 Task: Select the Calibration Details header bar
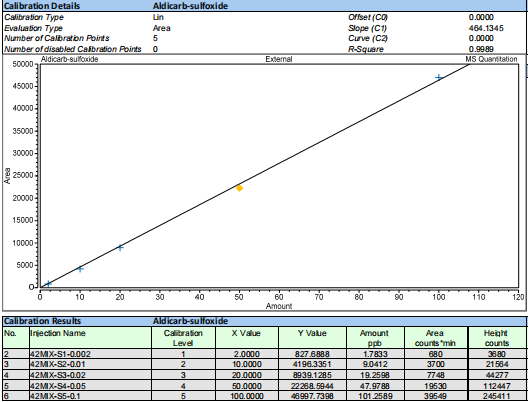pyautogui.click(x=265, y=5)
